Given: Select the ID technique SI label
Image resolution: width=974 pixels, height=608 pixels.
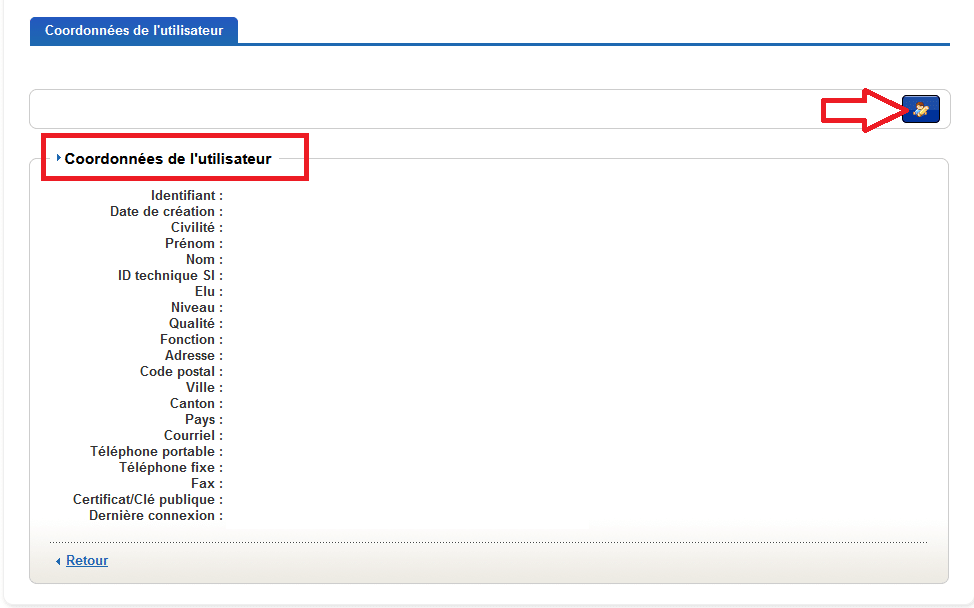Looking at the screenshot, I should click(170, 275).
